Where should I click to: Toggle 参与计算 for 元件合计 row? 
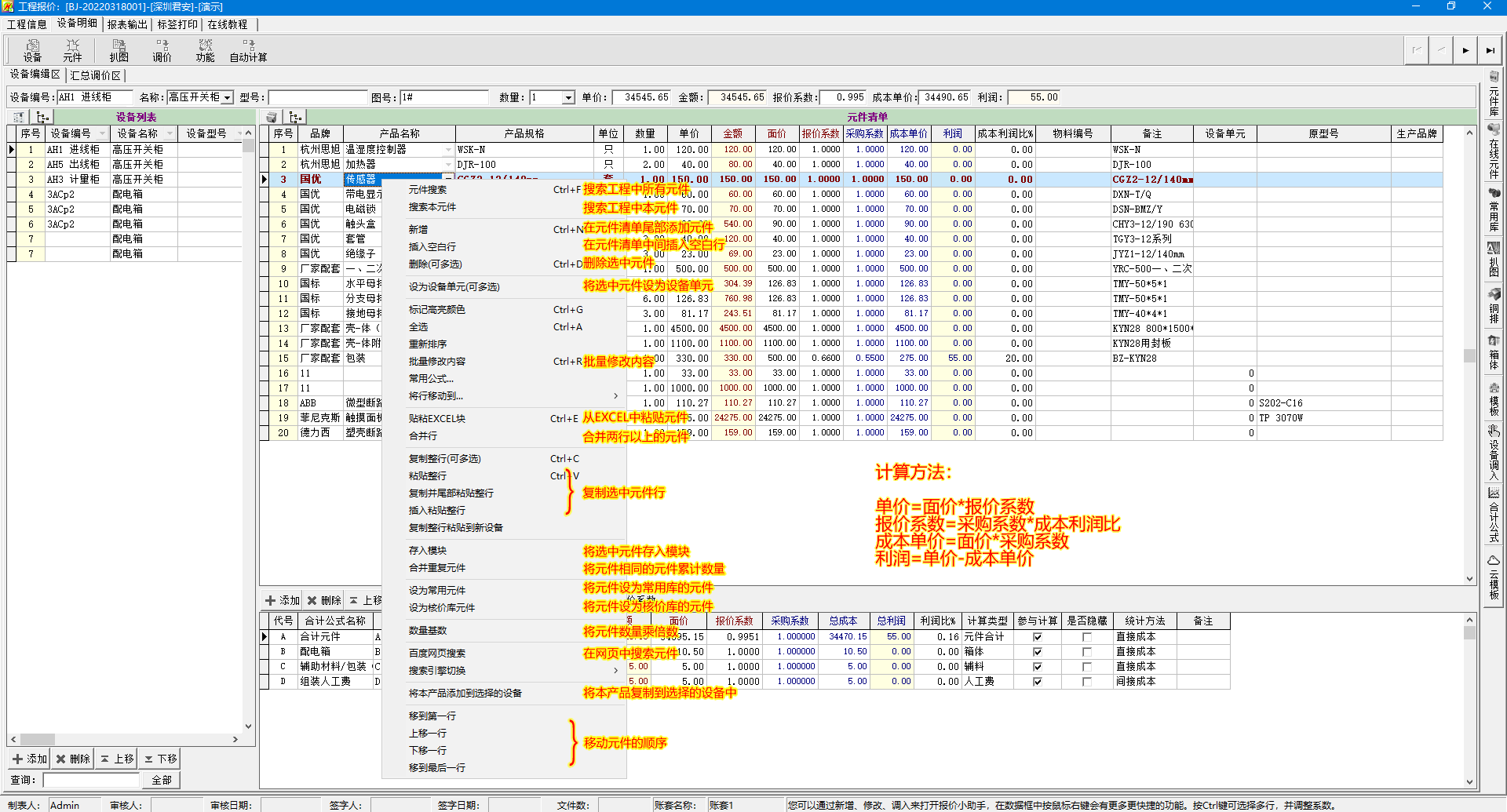1037,637
